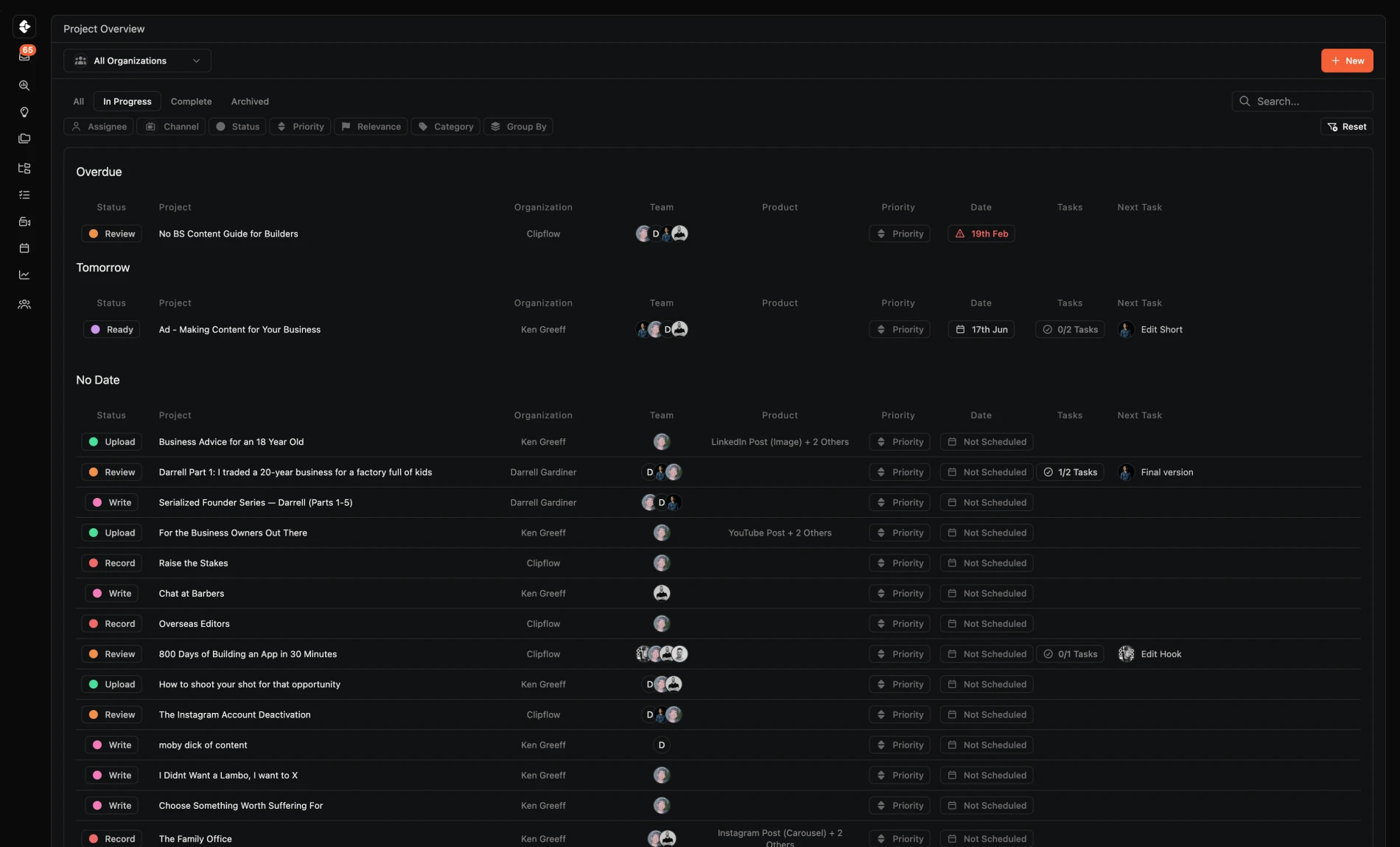Click the warning icon on 19th Feb

click(960, 233)
